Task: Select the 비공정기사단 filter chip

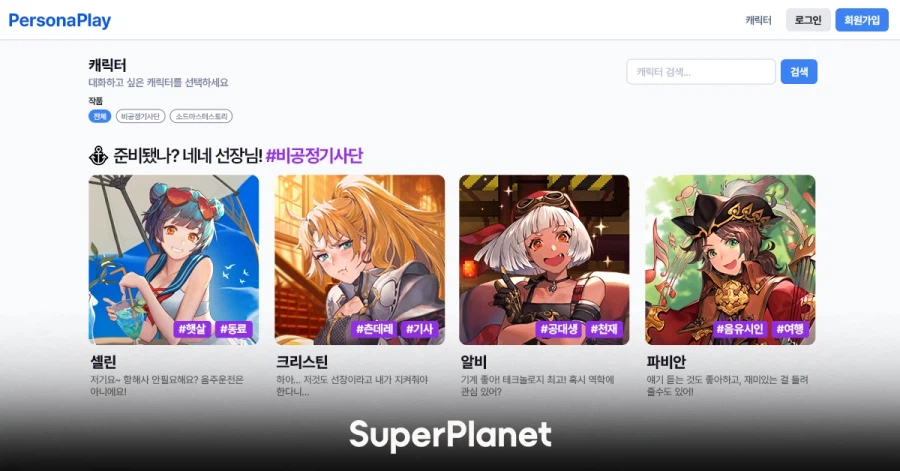Action: [141, 116]
